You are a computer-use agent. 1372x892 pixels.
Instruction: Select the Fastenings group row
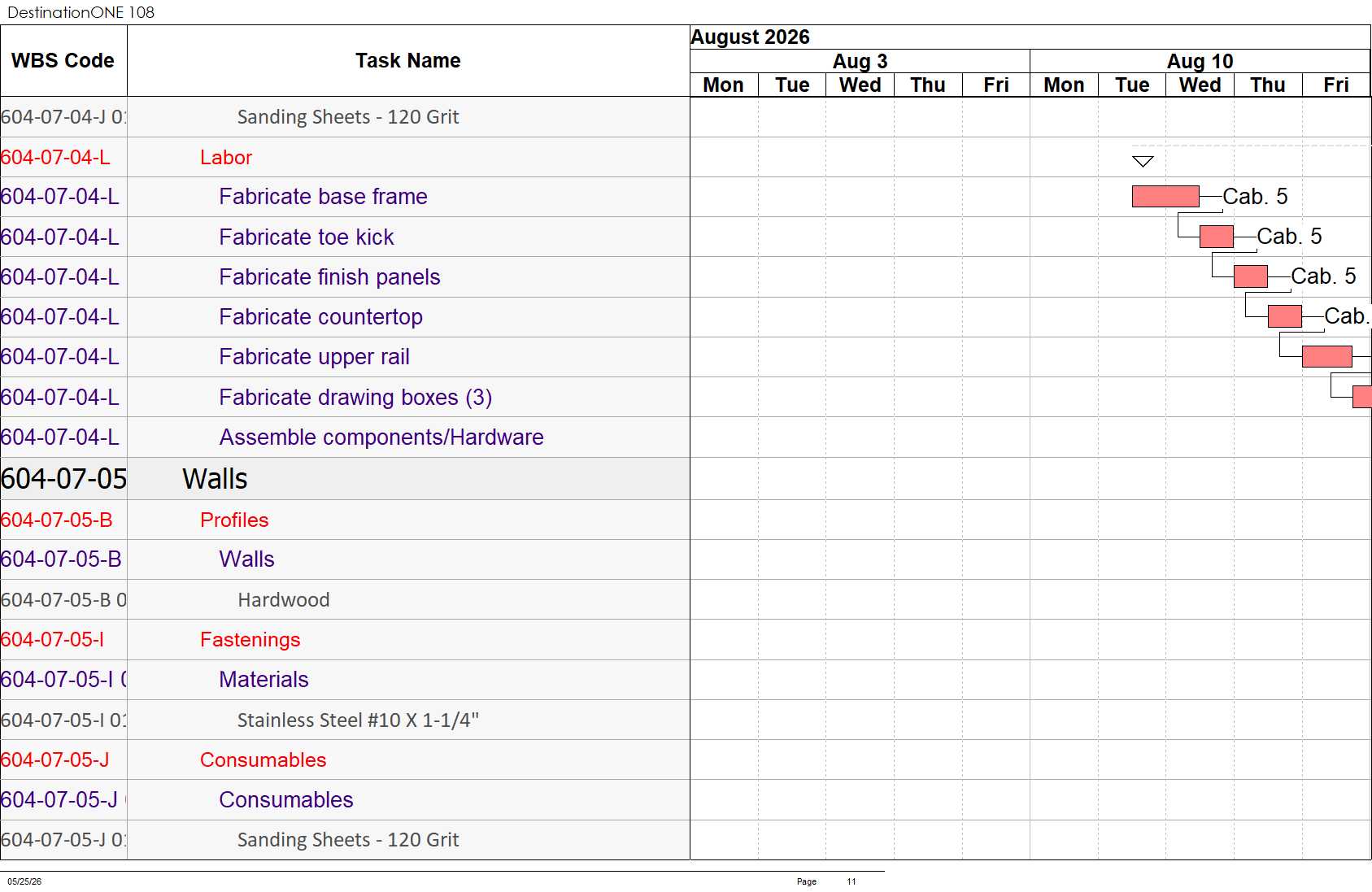pos(345,640)
